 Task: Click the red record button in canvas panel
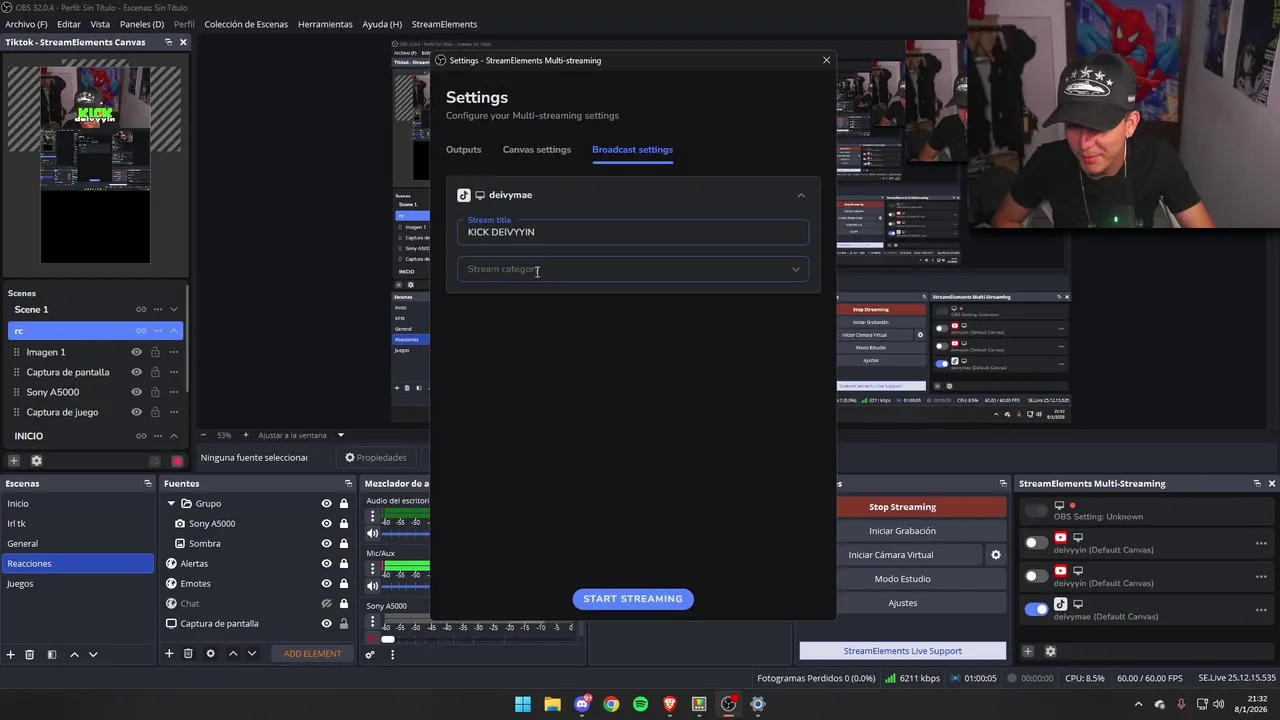click(x=177, y=461)
